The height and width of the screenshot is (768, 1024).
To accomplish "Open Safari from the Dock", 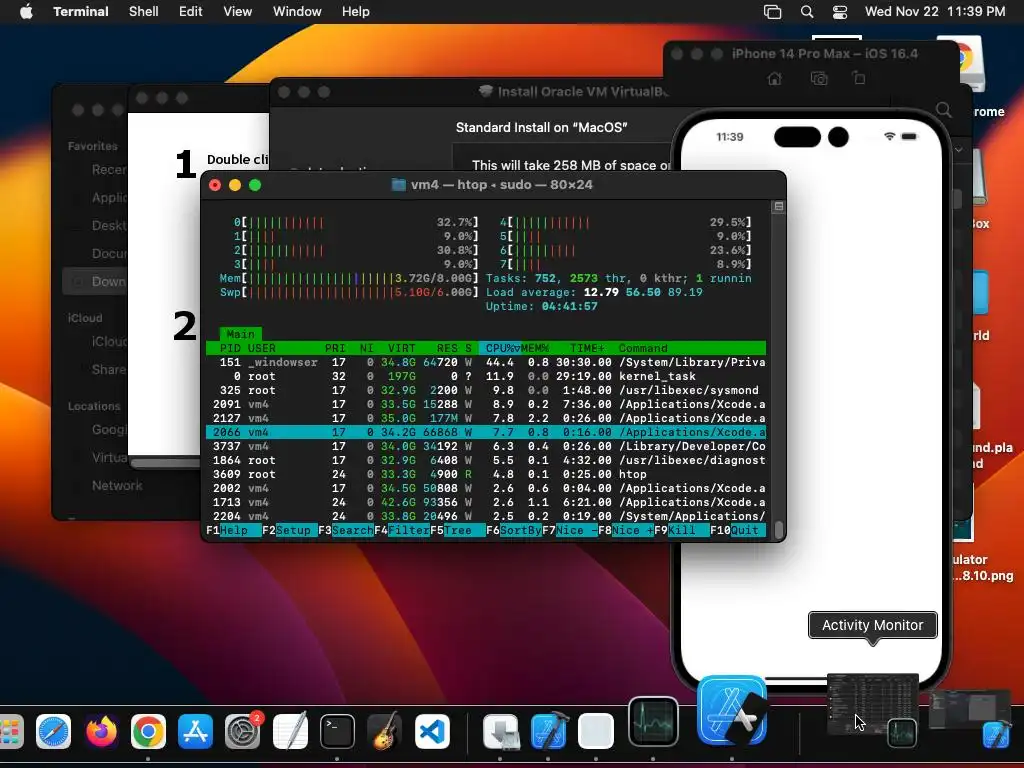I will coord(53,731).
